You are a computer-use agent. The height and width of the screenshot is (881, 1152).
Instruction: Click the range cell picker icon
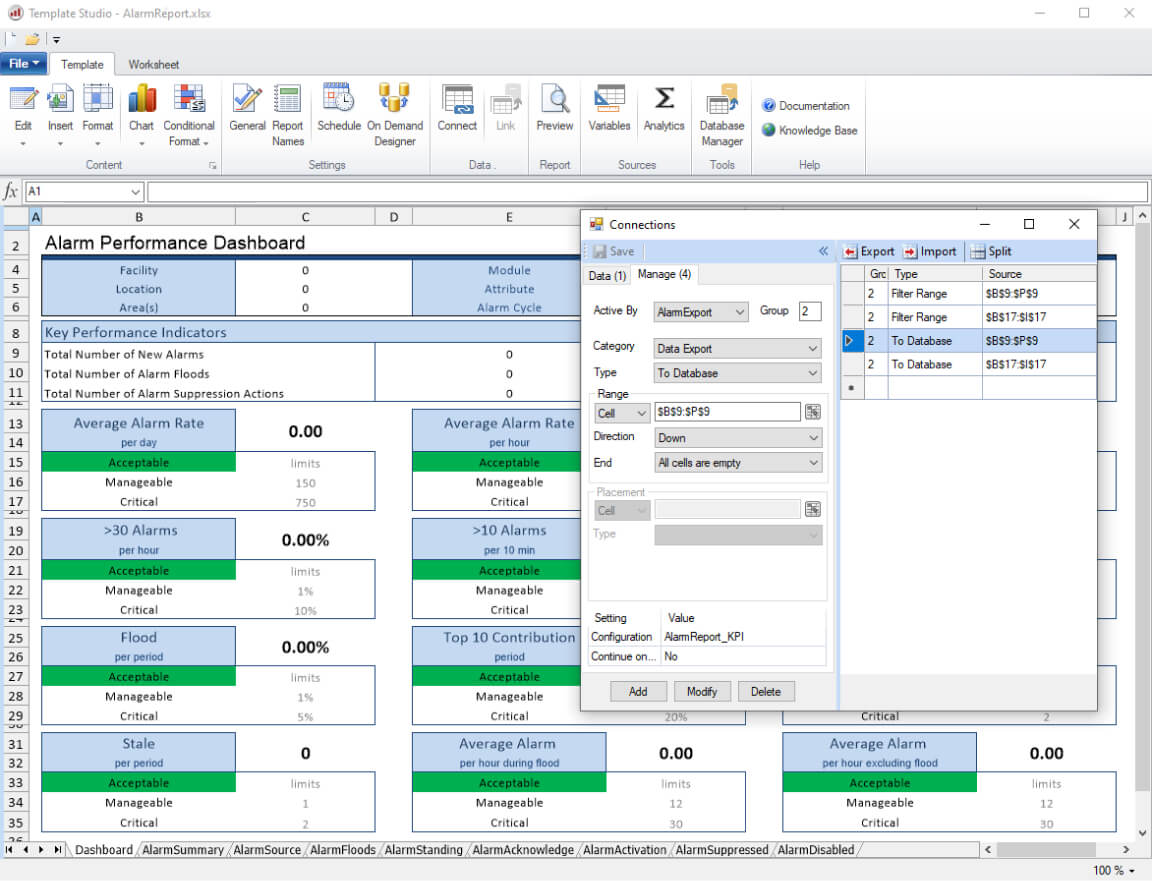[813, 412]
